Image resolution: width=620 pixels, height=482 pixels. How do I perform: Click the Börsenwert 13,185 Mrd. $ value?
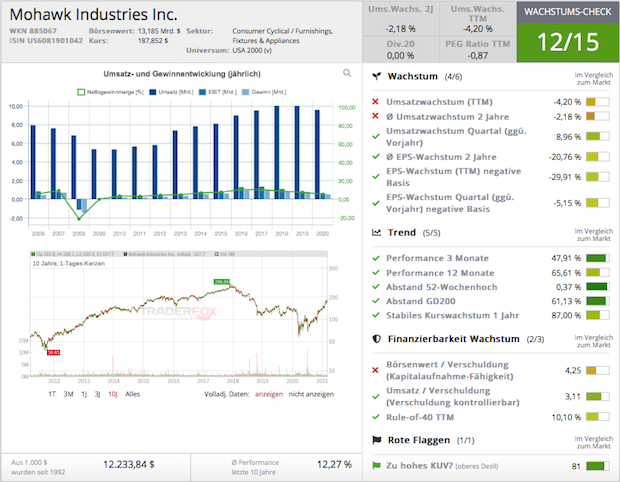(x=159, y=31)
